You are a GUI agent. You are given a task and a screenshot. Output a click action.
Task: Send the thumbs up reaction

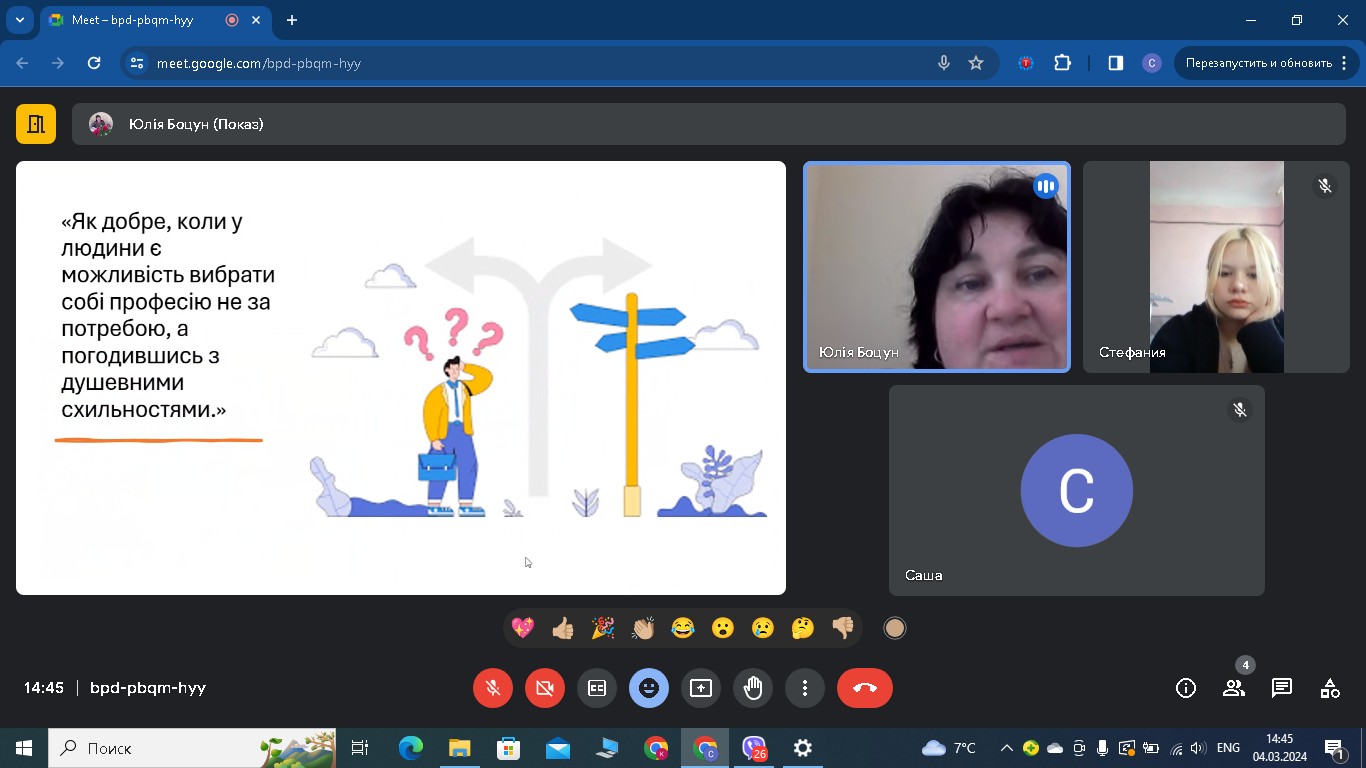[563, 628]
